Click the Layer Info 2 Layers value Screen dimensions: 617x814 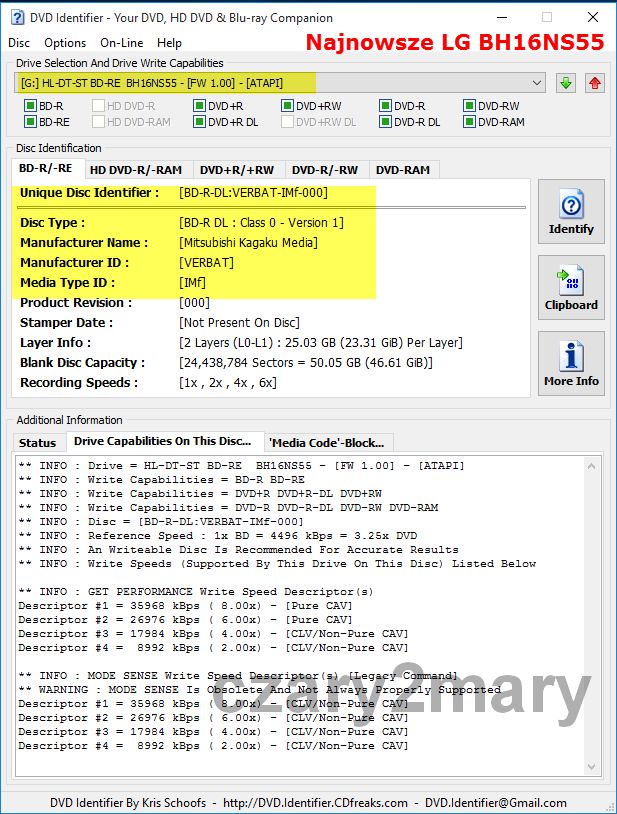tap(321, 343)
